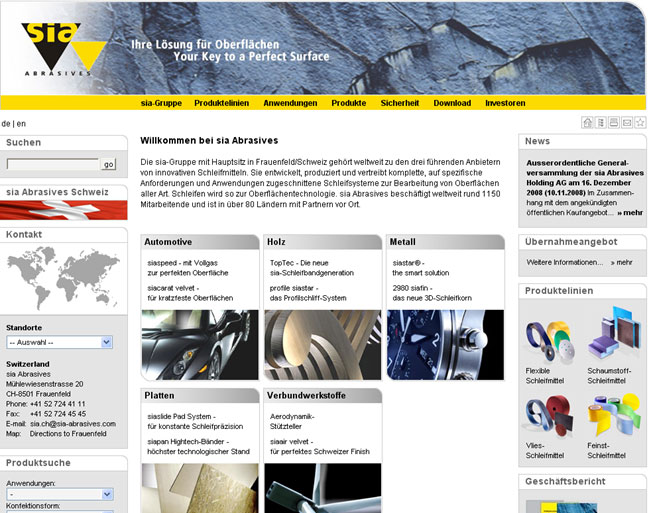Click the print page icon
This screenshot has height=513, width=650.
pos(614,123)
